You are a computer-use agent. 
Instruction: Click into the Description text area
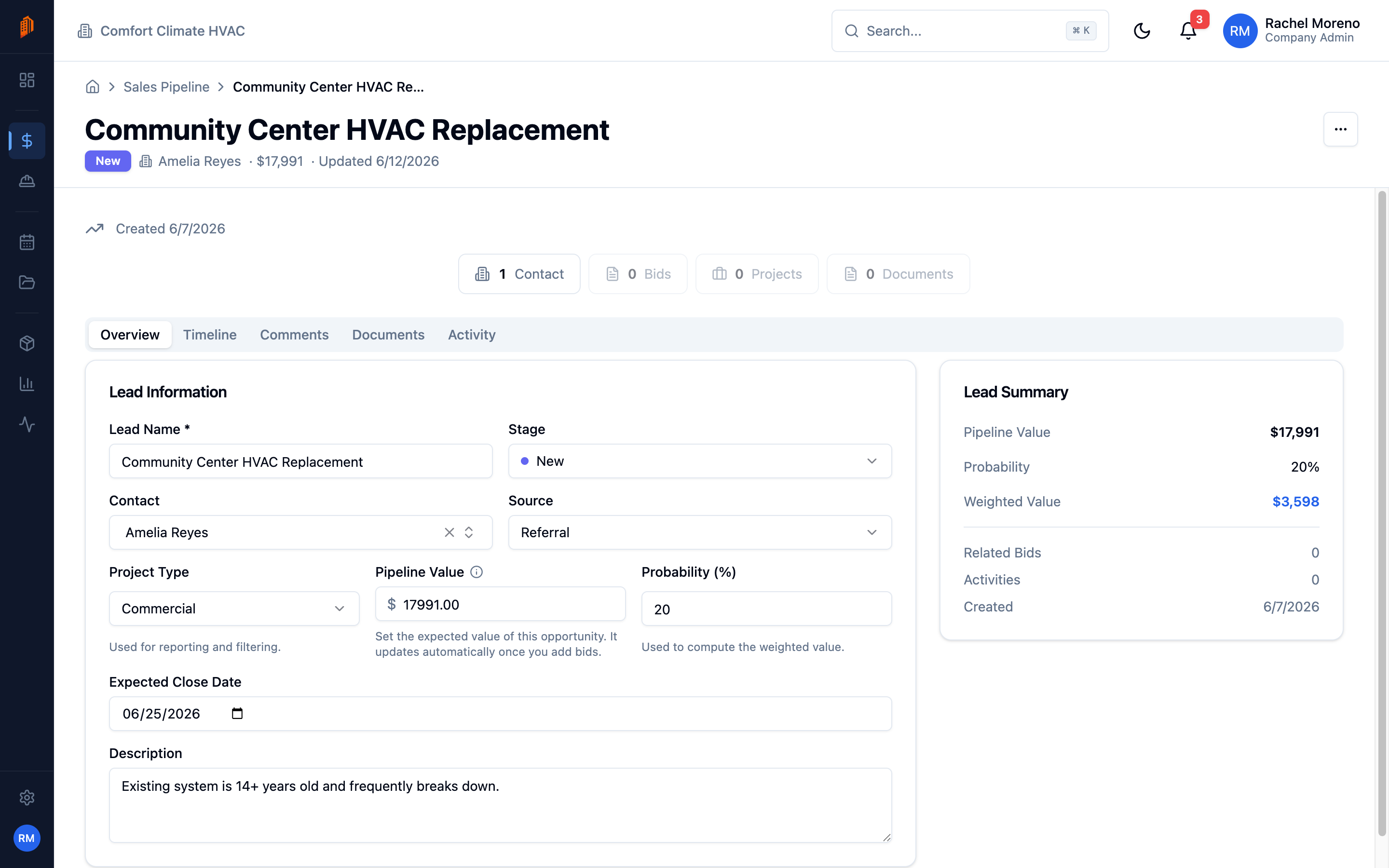[500, 805]
